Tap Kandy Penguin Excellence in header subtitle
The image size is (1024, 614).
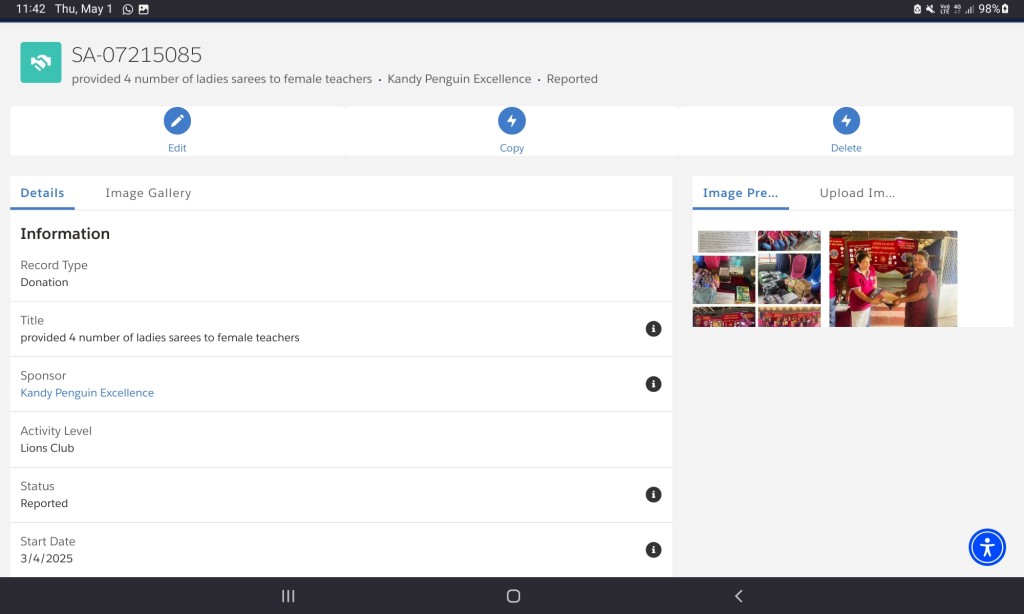[x=459, y=79]
